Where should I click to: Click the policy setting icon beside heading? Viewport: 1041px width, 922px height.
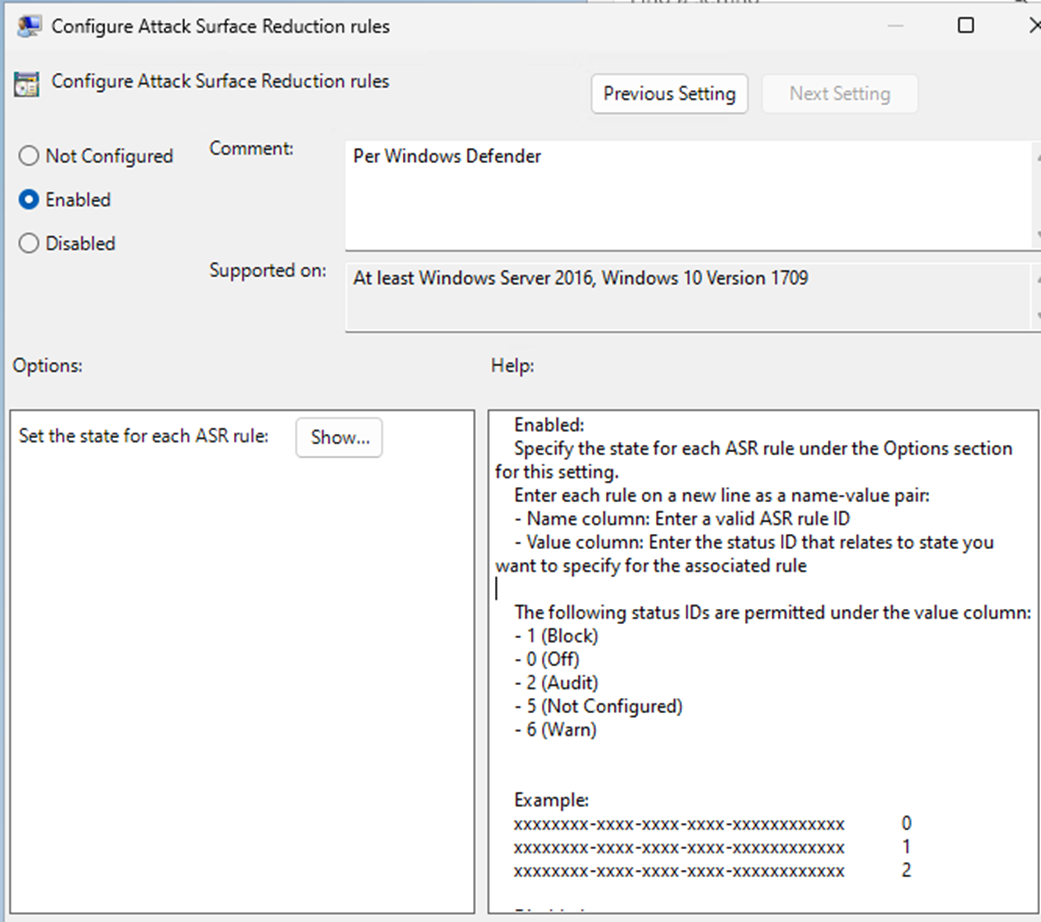tap(27, 84)
